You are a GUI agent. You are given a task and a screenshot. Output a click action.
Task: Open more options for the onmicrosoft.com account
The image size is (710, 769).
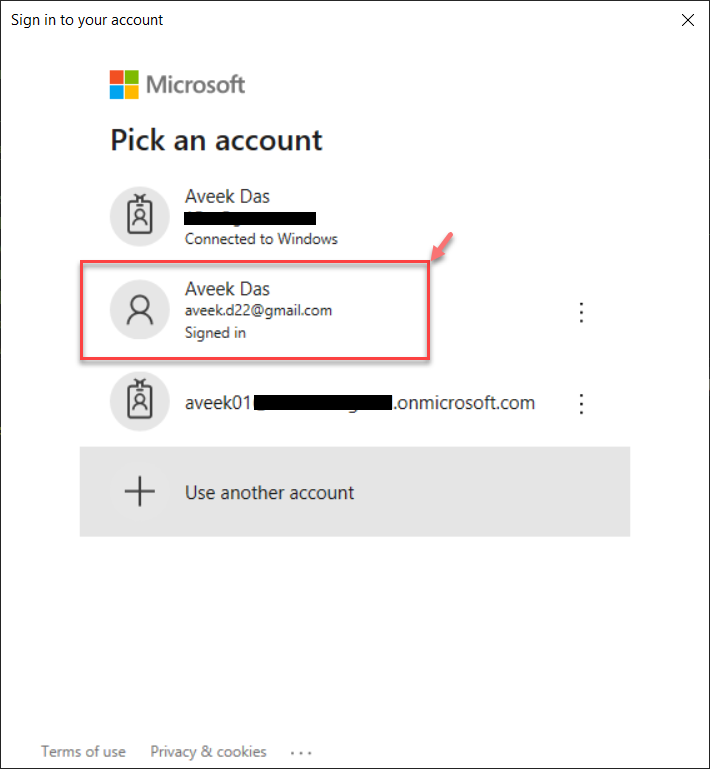coord(581,404)
